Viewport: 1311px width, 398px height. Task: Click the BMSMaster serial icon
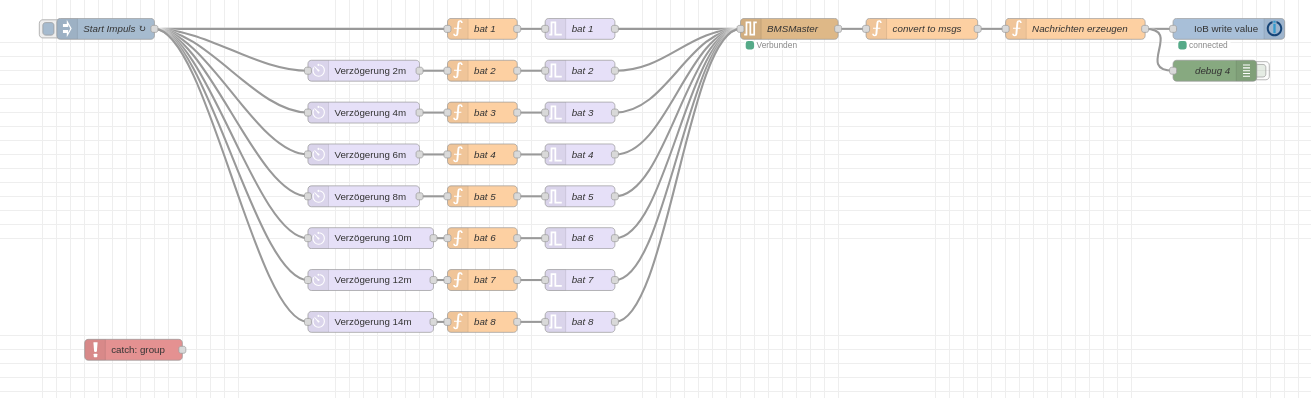[x=751, y=29]
